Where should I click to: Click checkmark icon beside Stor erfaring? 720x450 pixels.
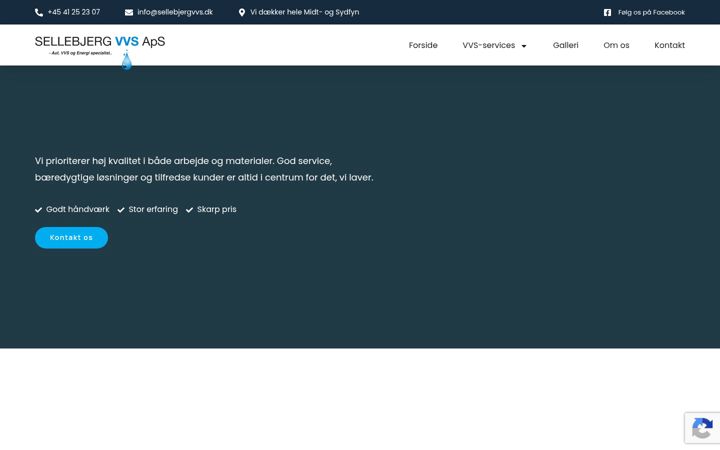121,210
